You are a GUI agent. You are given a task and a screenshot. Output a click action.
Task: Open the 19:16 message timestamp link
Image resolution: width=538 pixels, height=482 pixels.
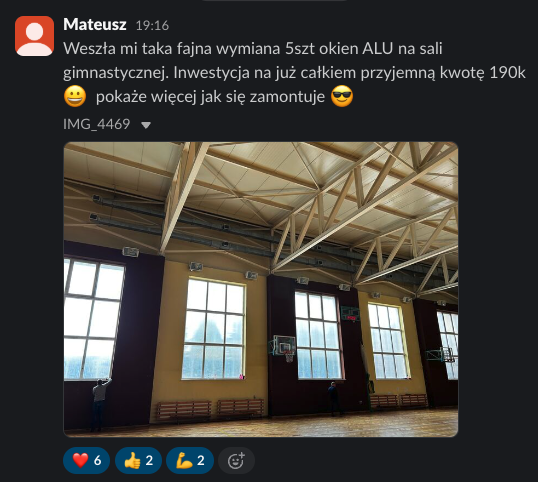(x=152, y=26)
